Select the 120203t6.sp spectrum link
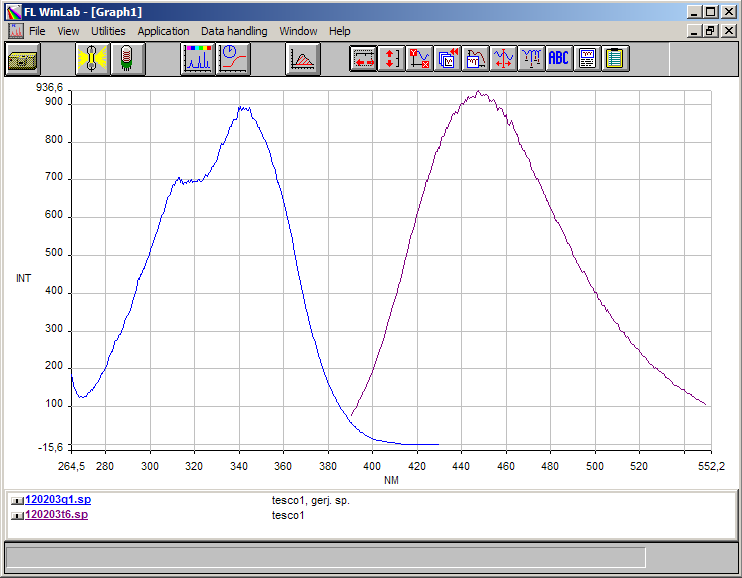742x578 pixels. coord(56,515)
